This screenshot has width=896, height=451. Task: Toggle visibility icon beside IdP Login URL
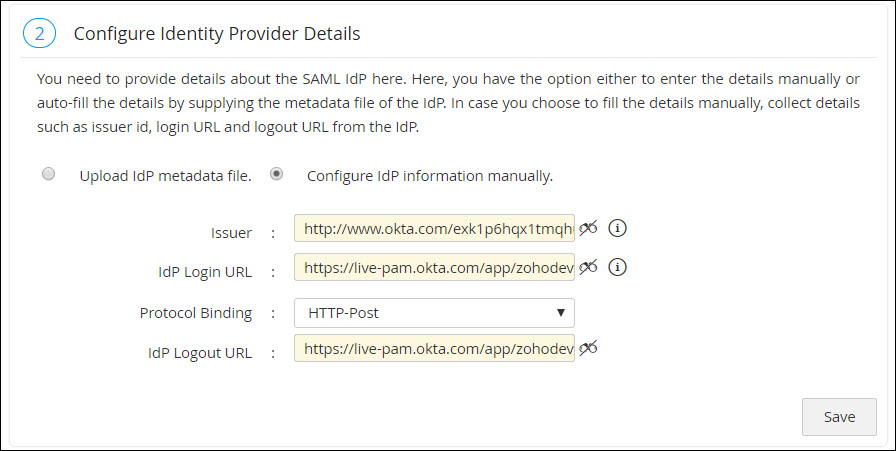(588, 267)
